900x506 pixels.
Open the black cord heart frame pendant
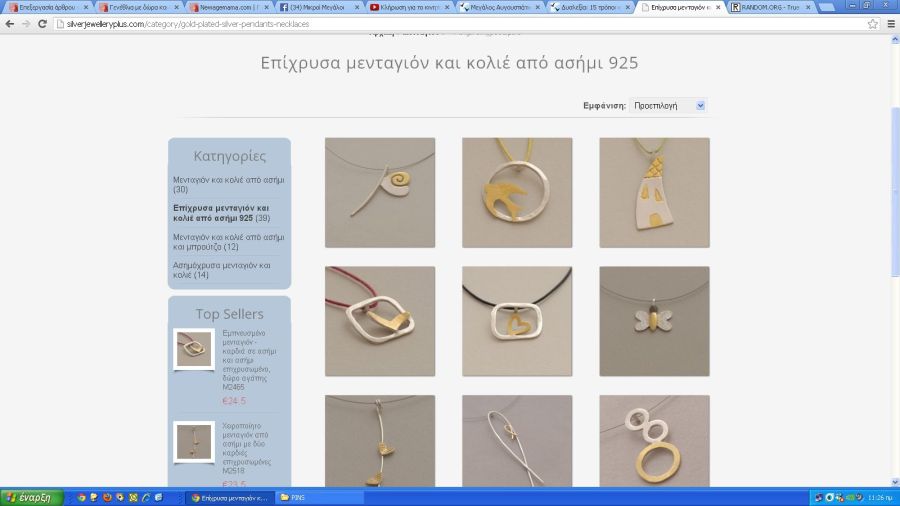click(x=517, y=321)
